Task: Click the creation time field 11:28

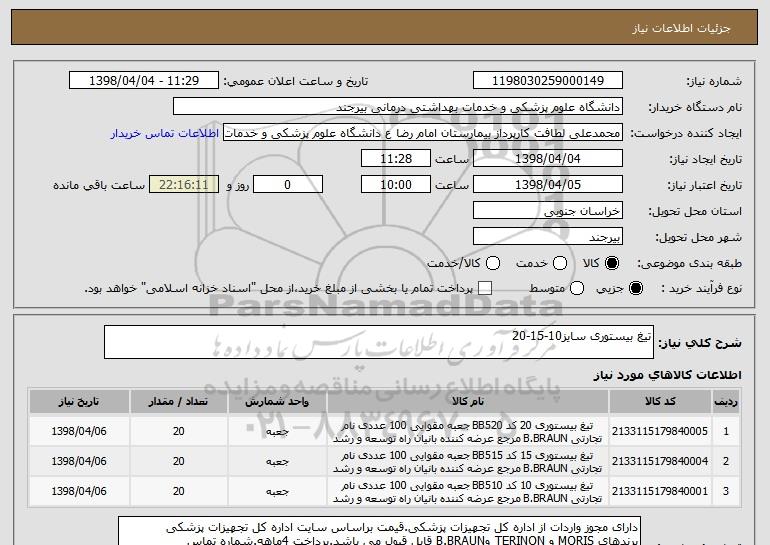Action: coord(396,159)
